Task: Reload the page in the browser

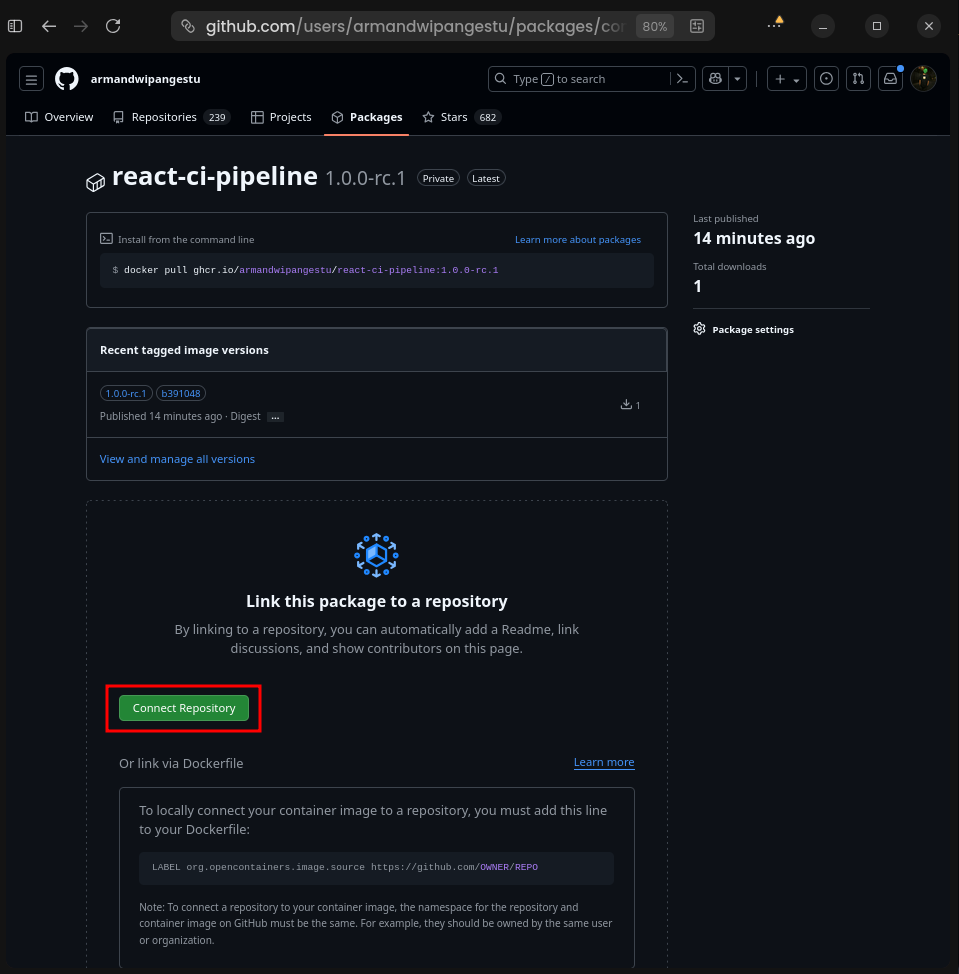Action: pos(111,26)
